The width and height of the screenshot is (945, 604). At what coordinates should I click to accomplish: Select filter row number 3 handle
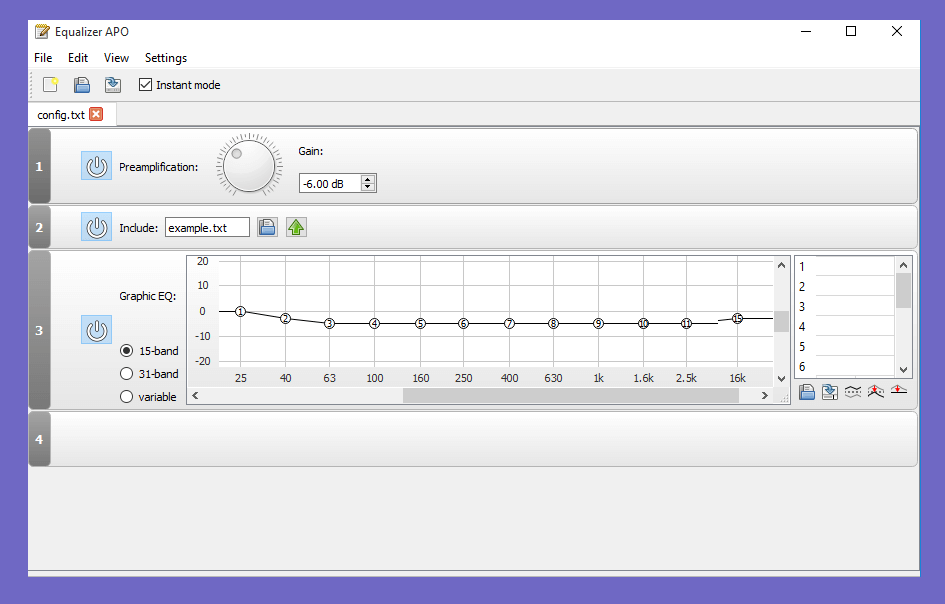(39, 330)
